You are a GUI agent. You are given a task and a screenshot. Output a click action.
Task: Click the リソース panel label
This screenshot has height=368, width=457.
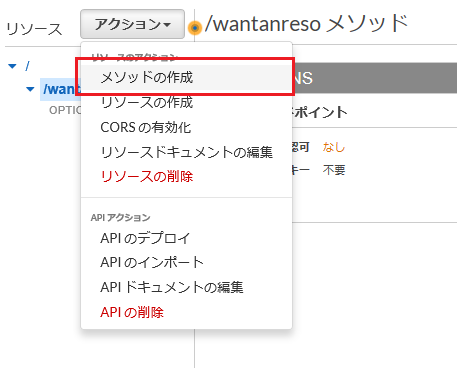click(34, 29)
